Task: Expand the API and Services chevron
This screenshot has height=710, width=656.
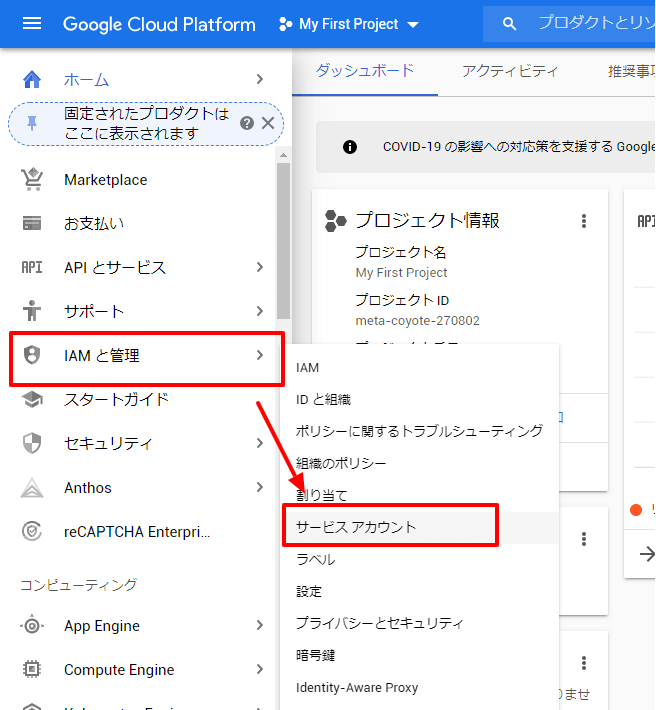Action: pyautogui.click(x=259, y=267)
